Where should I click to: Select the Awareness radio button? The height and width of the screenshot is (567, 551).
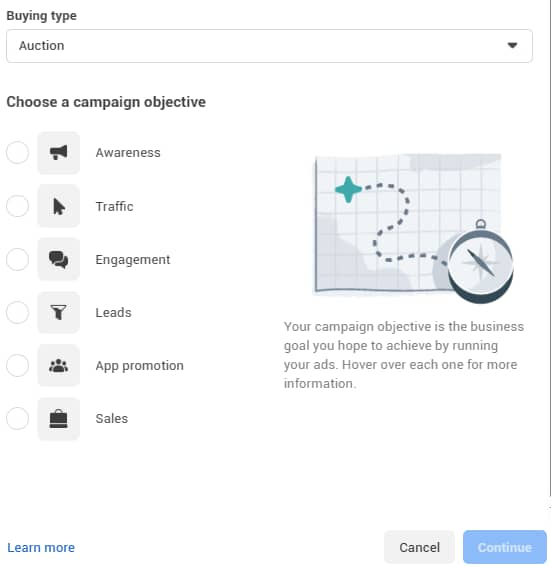17,153
